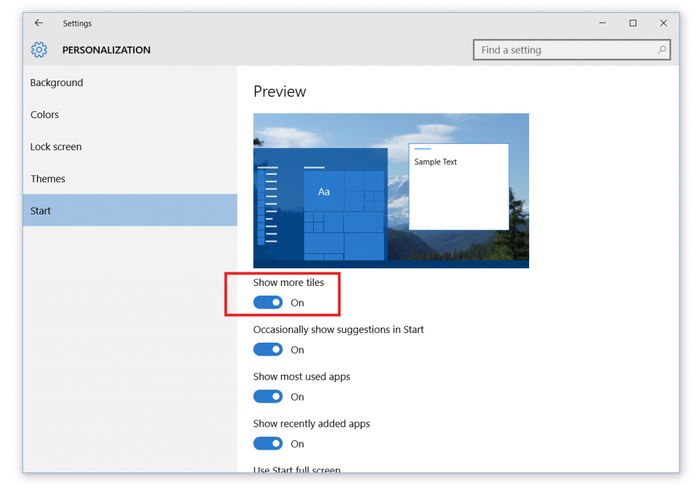The image size is (700, 488).
Task: Click the Show most used apps label
Action: tap(301, 376)
